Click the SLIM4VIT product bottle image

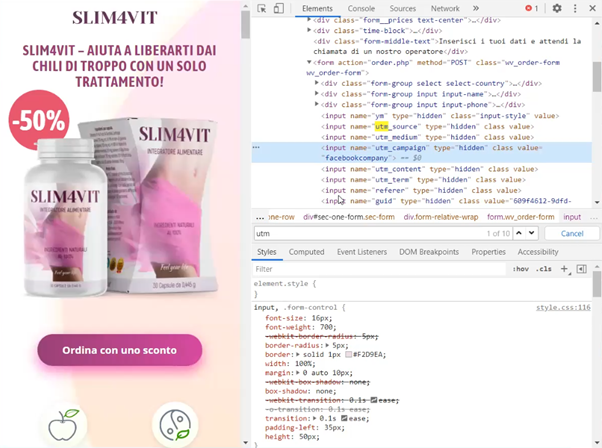pyautogui.click(x=66, y=218)
